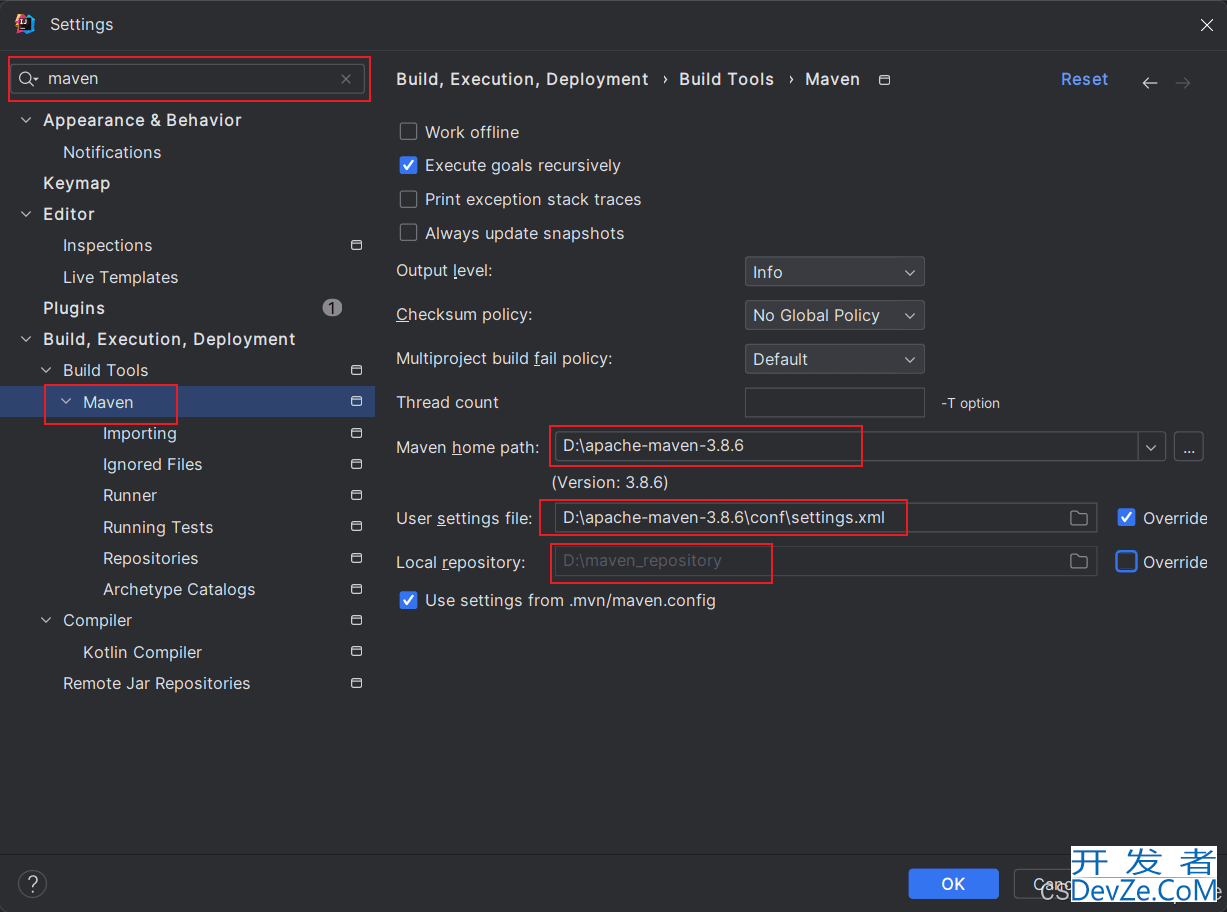Open the Checksum policy dropdown
Image resolution: width=1227 pixels, height=912 pixels.
point(834,315)
